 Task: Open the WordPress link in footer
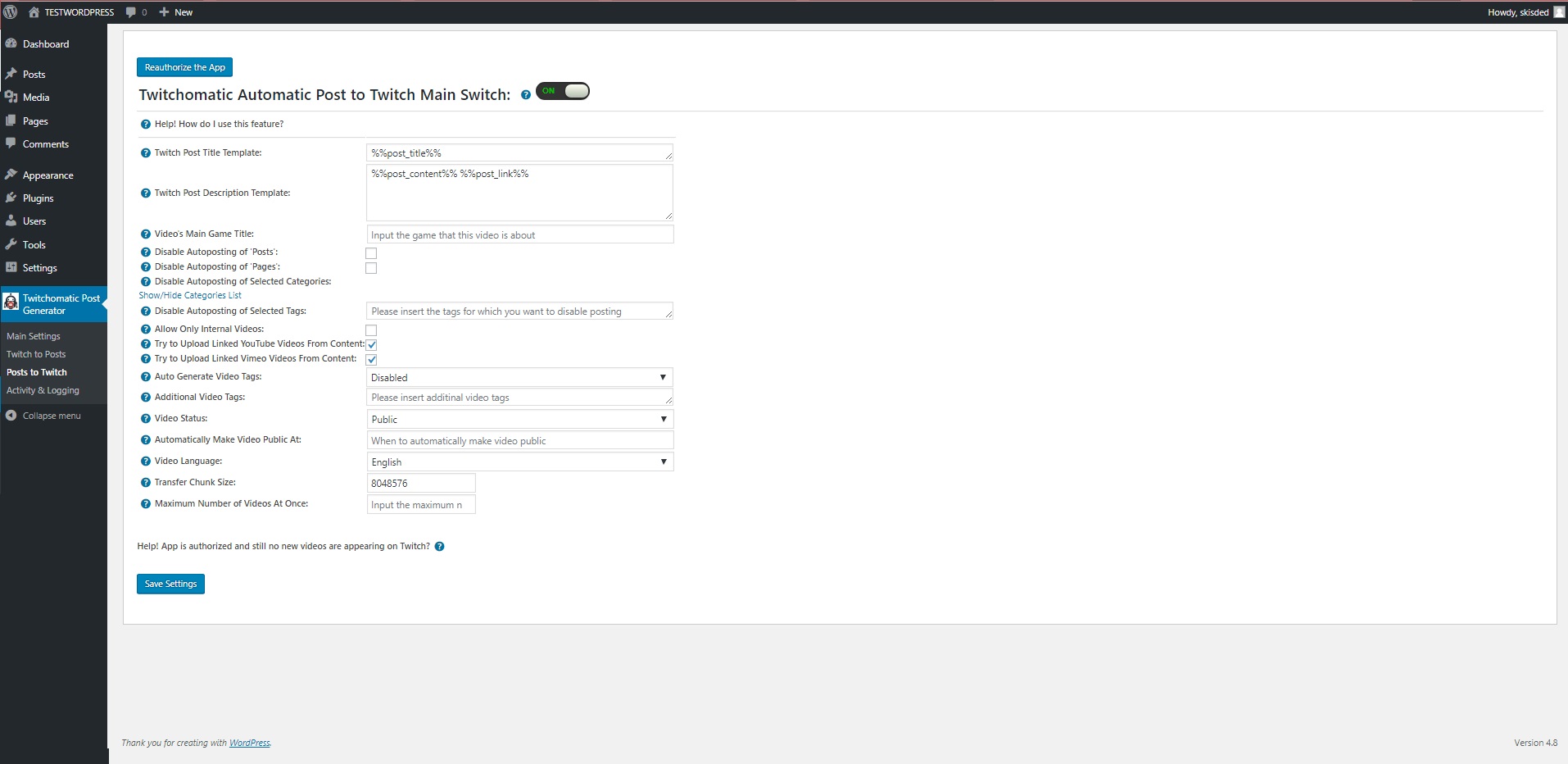coord(249,743)
